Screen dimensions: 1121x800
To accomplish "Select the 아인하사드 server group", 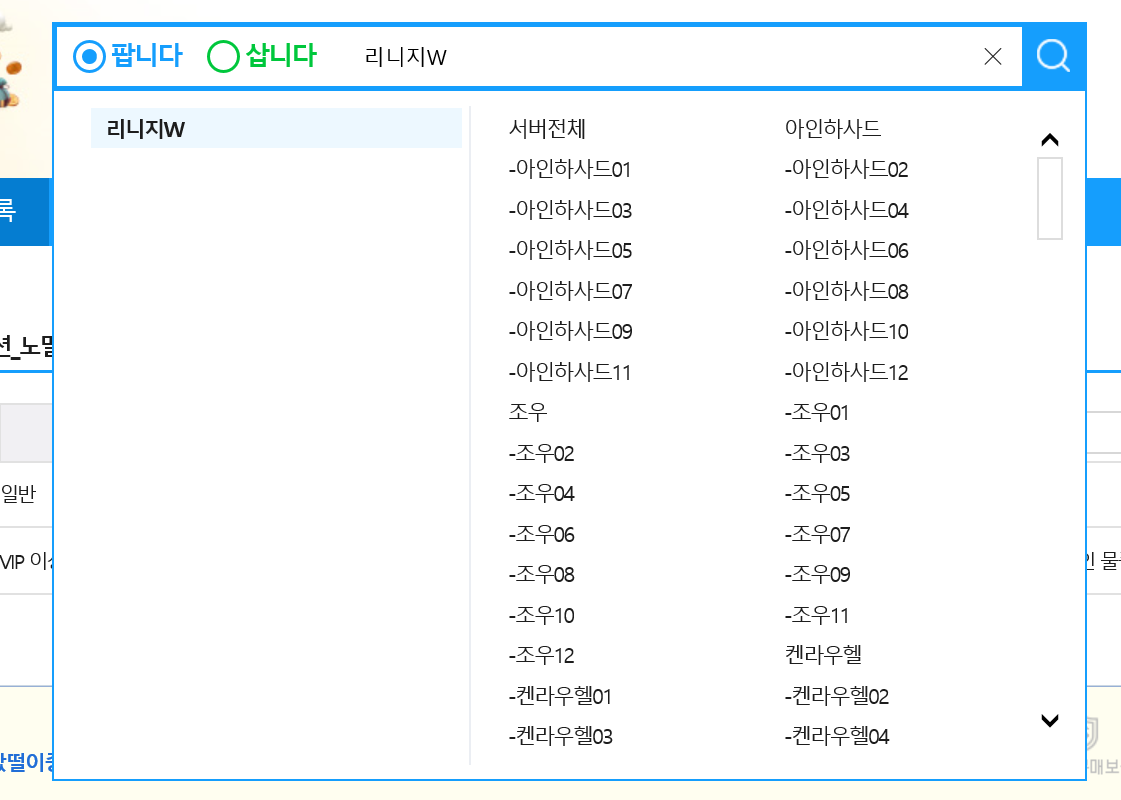I will pos(833,129).
